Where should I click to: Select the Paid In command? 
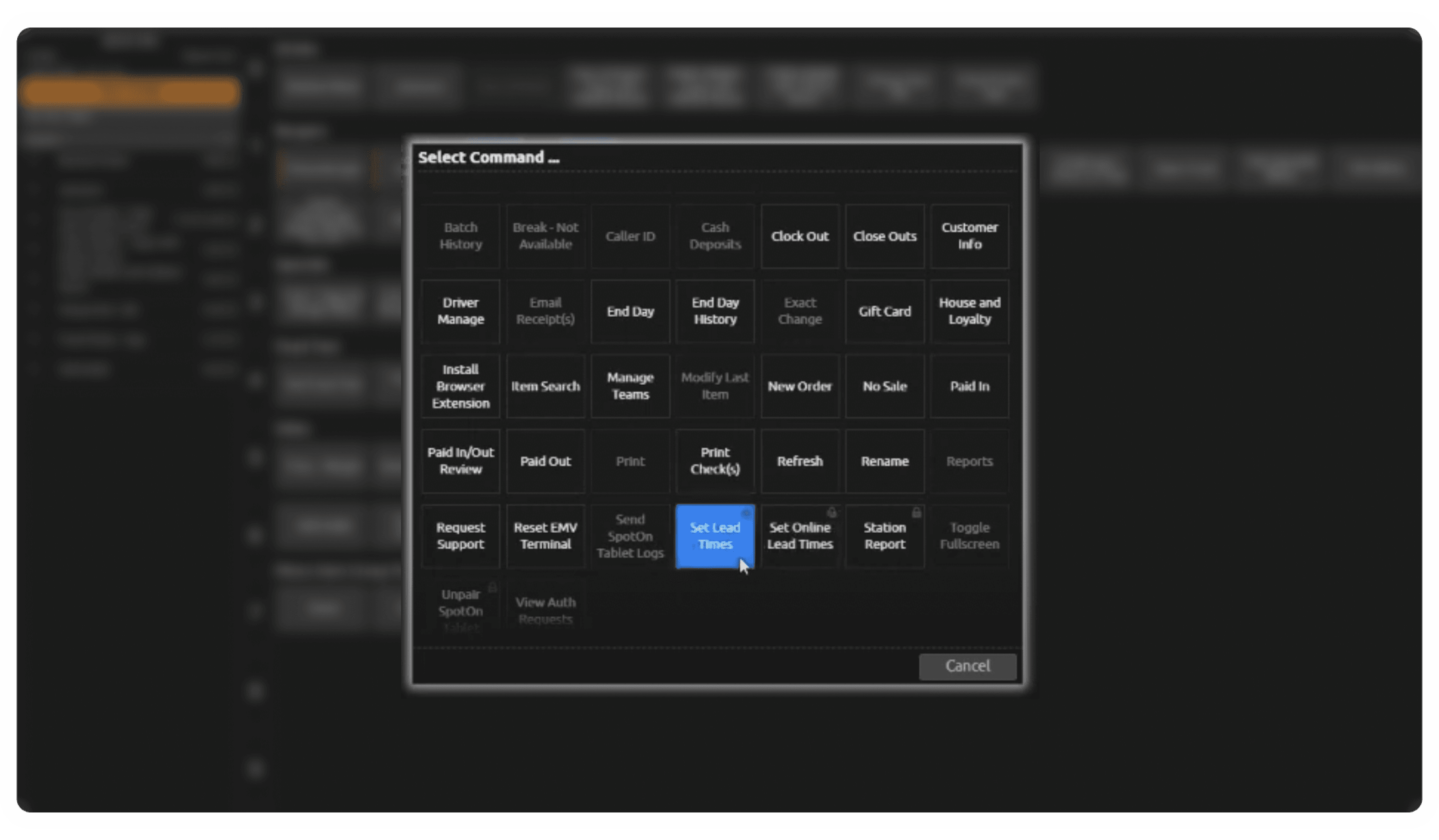pyautogui.click(x=969, y=386)
